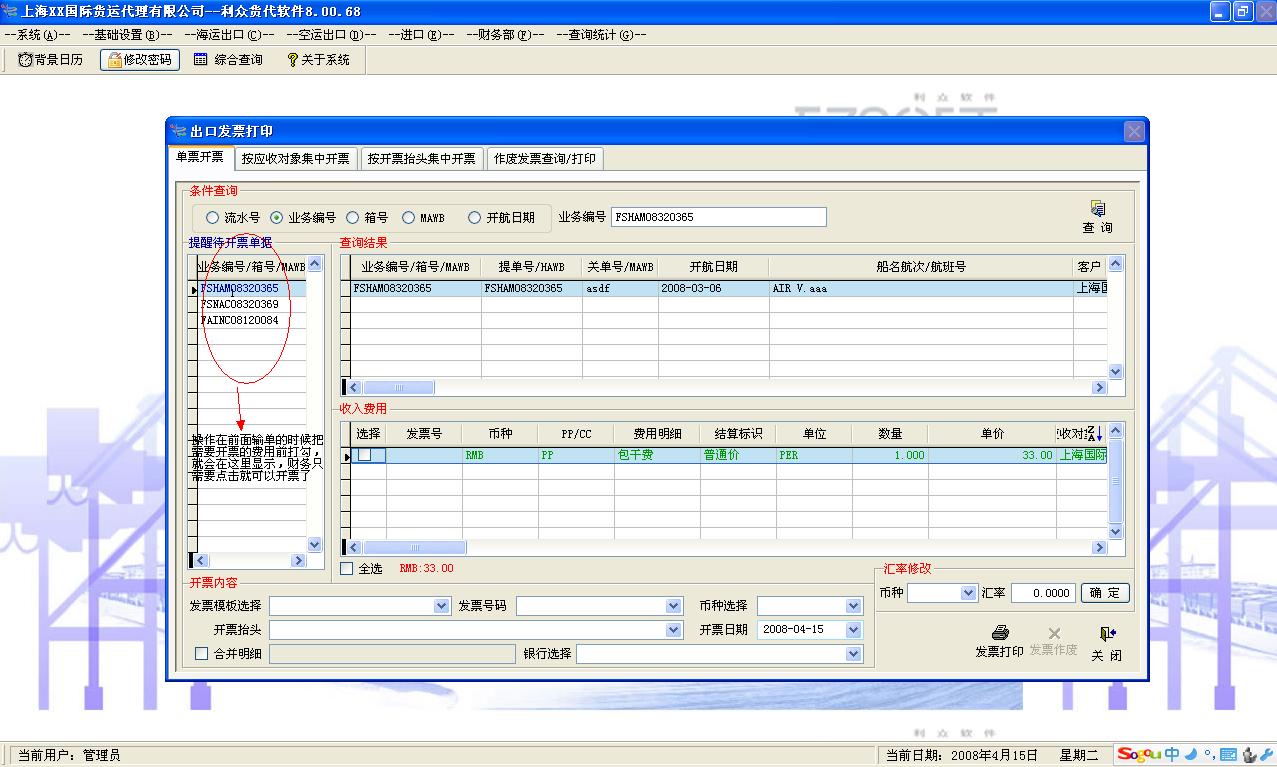Click the Sogou wrench settings icon
The width and height of the screenshot is (1277, 767).
(x=1265, y=755)
